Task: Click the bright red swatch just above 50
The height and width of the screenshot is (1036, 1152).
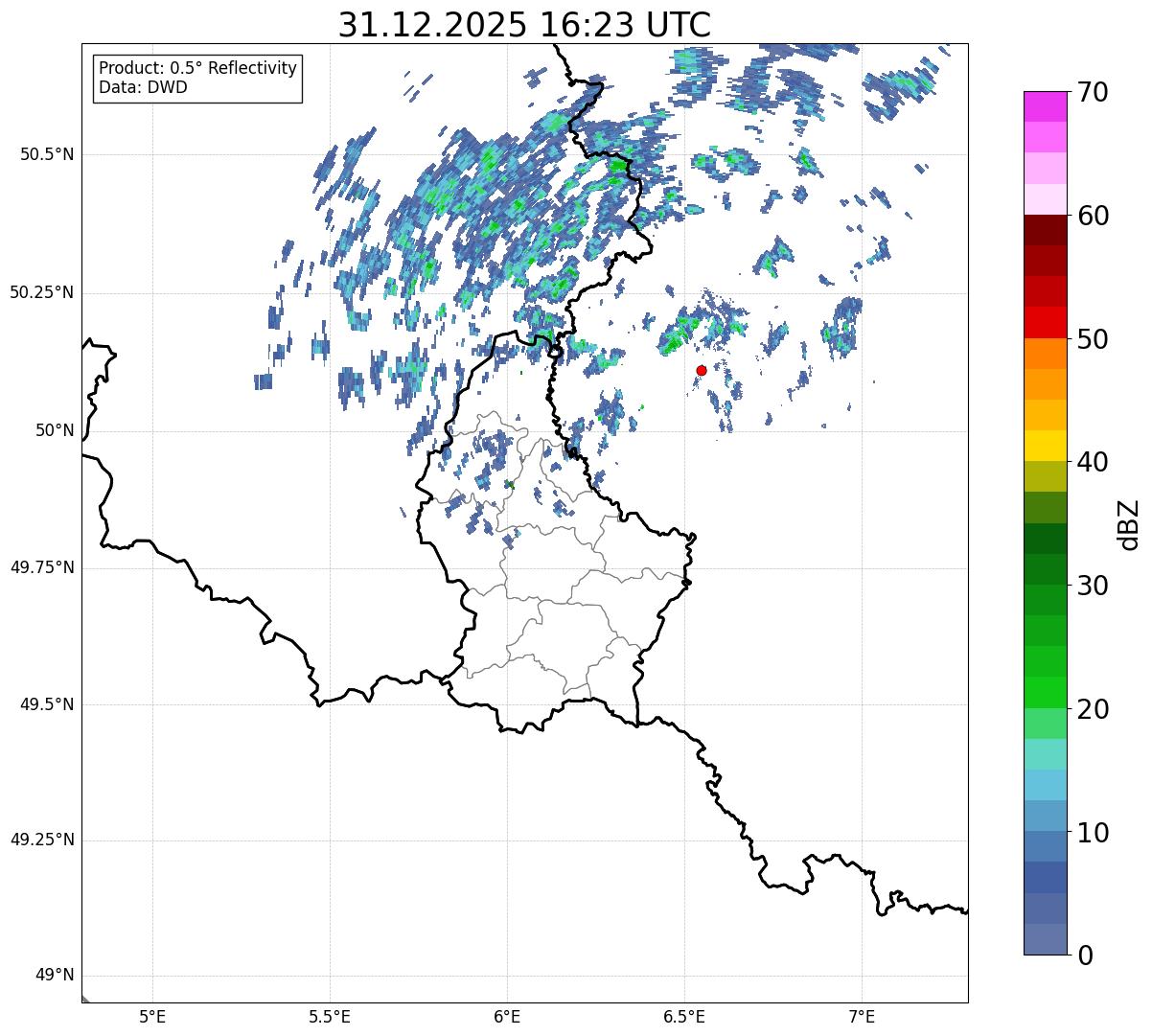Action: coord(1045,323)
